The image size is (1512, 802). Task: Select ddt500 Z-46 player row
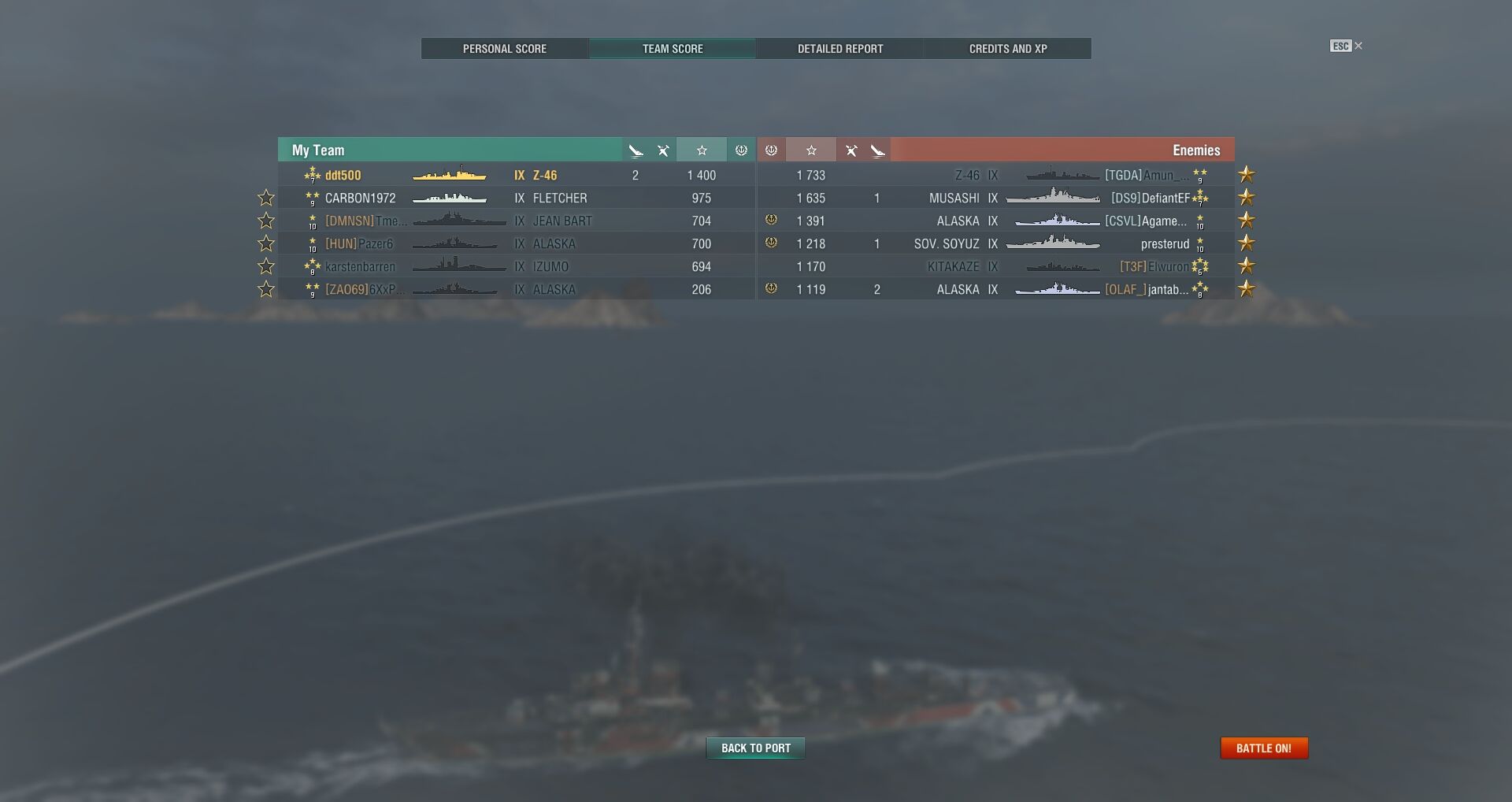[517, 175]
